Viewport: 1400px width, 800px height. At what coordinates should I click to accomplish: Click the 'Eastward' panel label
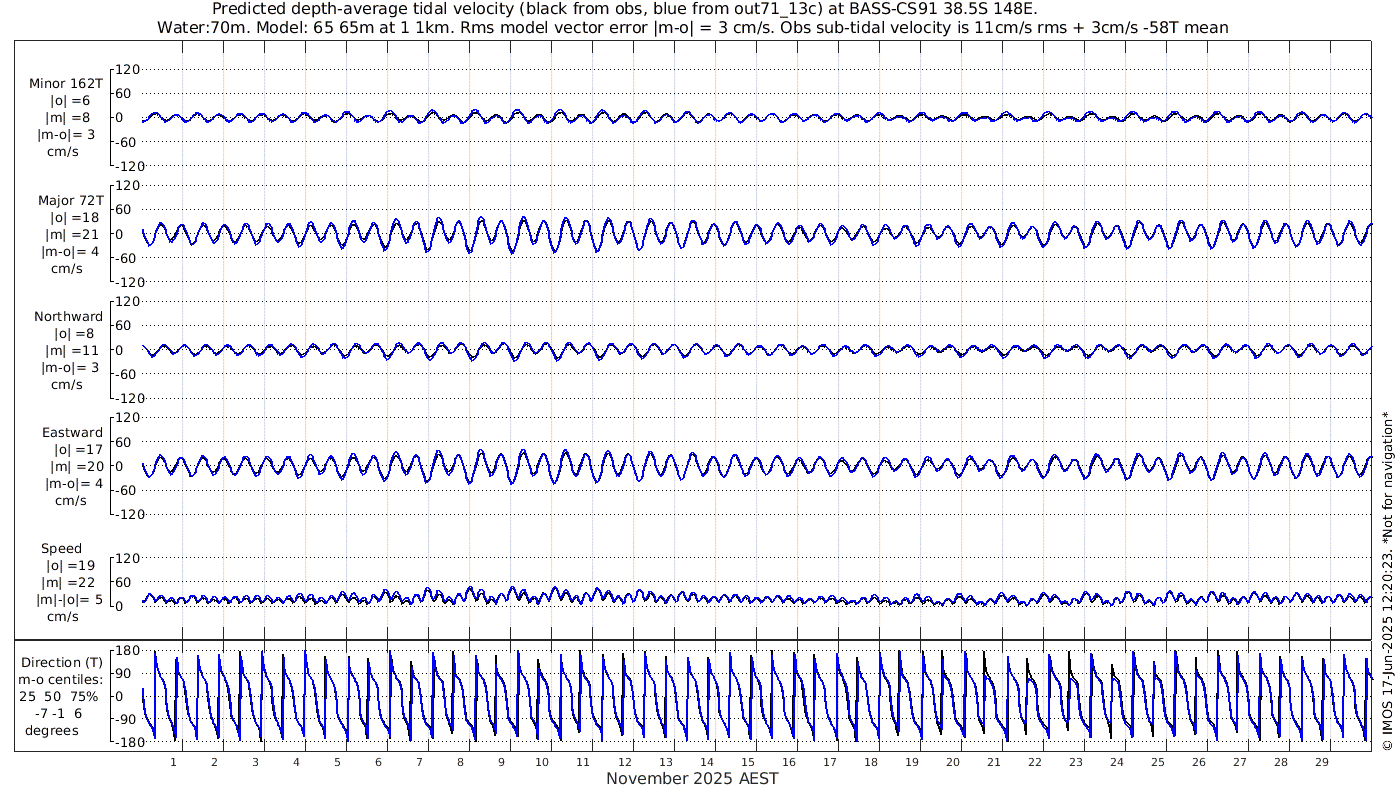click(x=72, y=433)
